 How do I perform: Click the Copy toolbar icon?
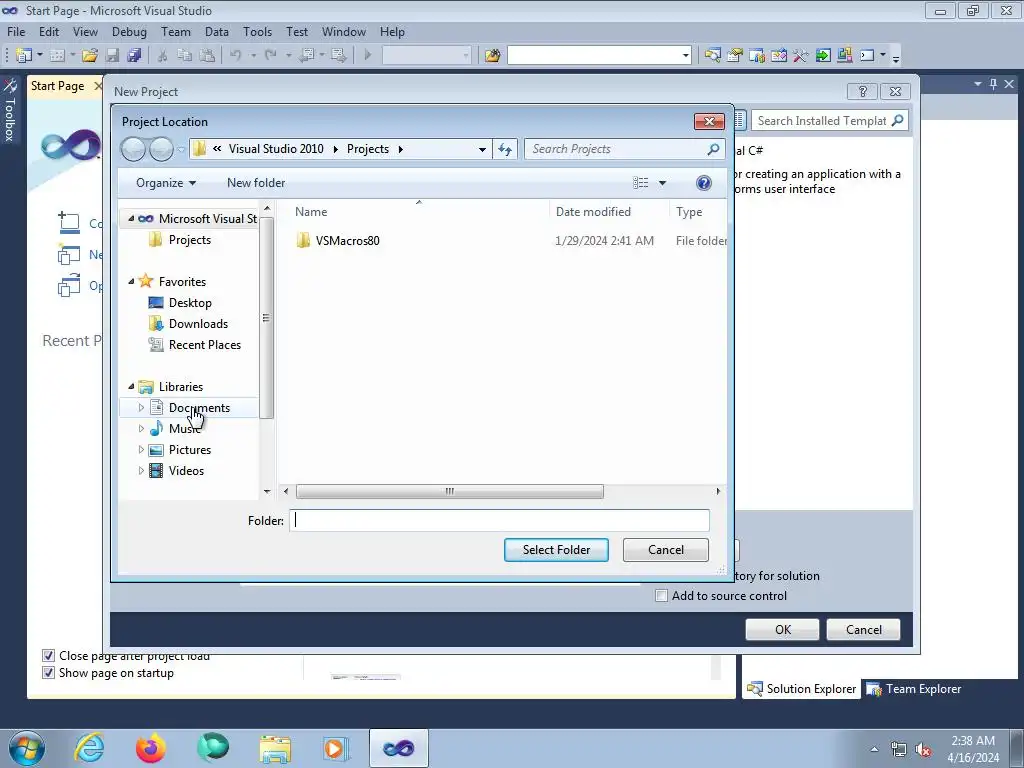tap(185, 56)
